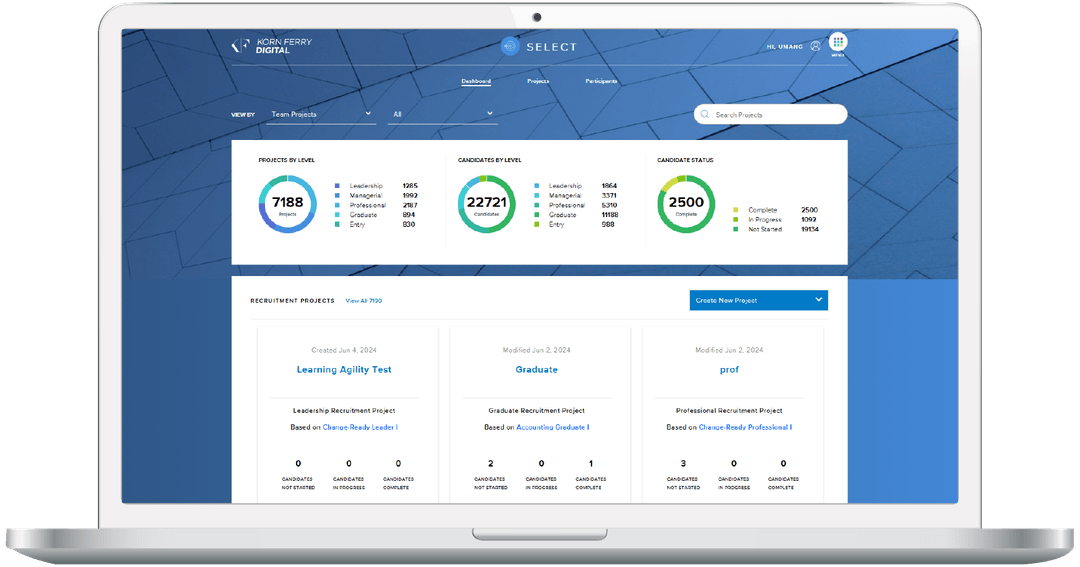Switch to the Dashboard tab
The height and width of the screenshot is (567, 1080).
476,81
